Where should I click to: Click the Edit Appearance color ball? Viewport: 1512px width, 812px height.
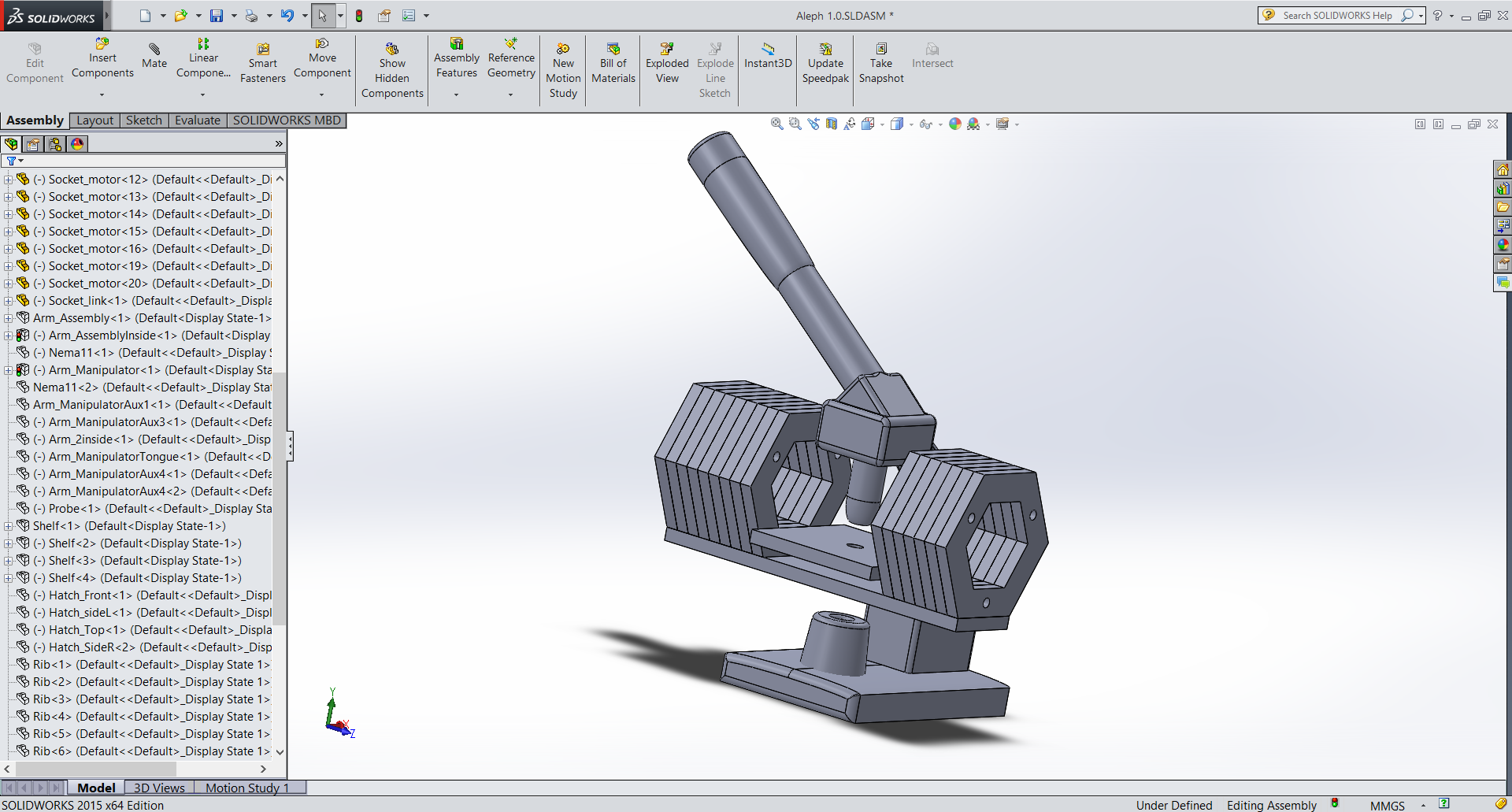pos(954,124)
